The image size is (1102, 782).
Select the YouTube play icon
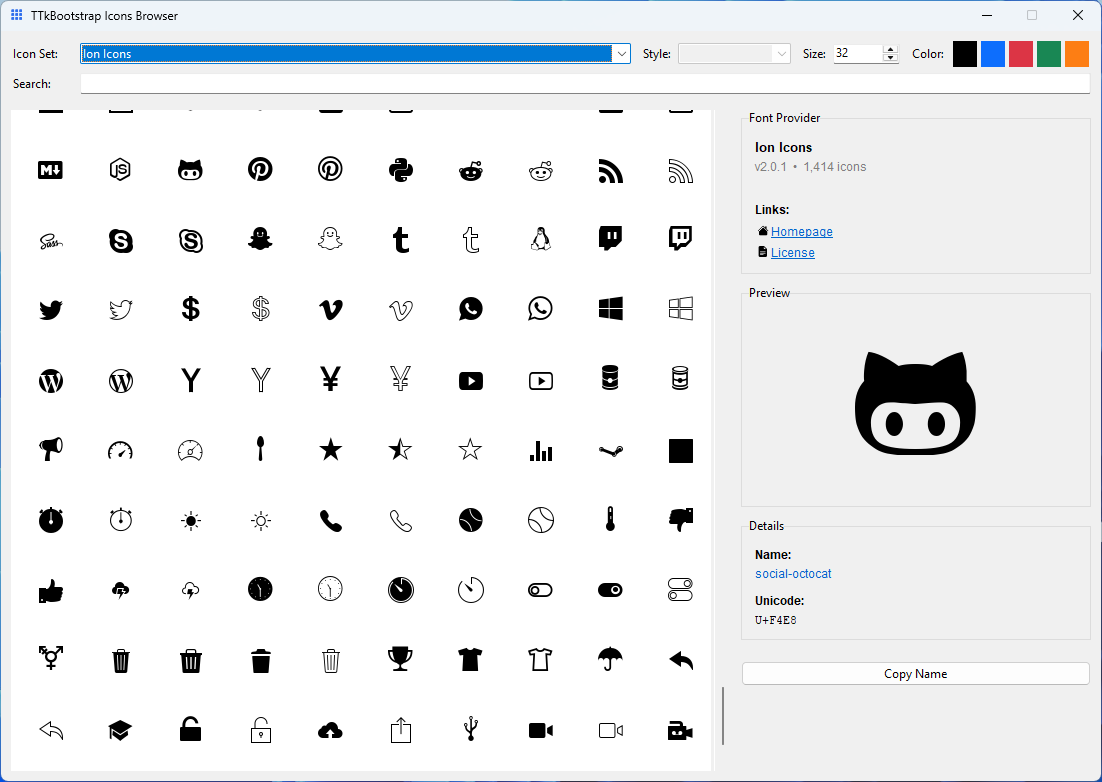pos(470,380)
